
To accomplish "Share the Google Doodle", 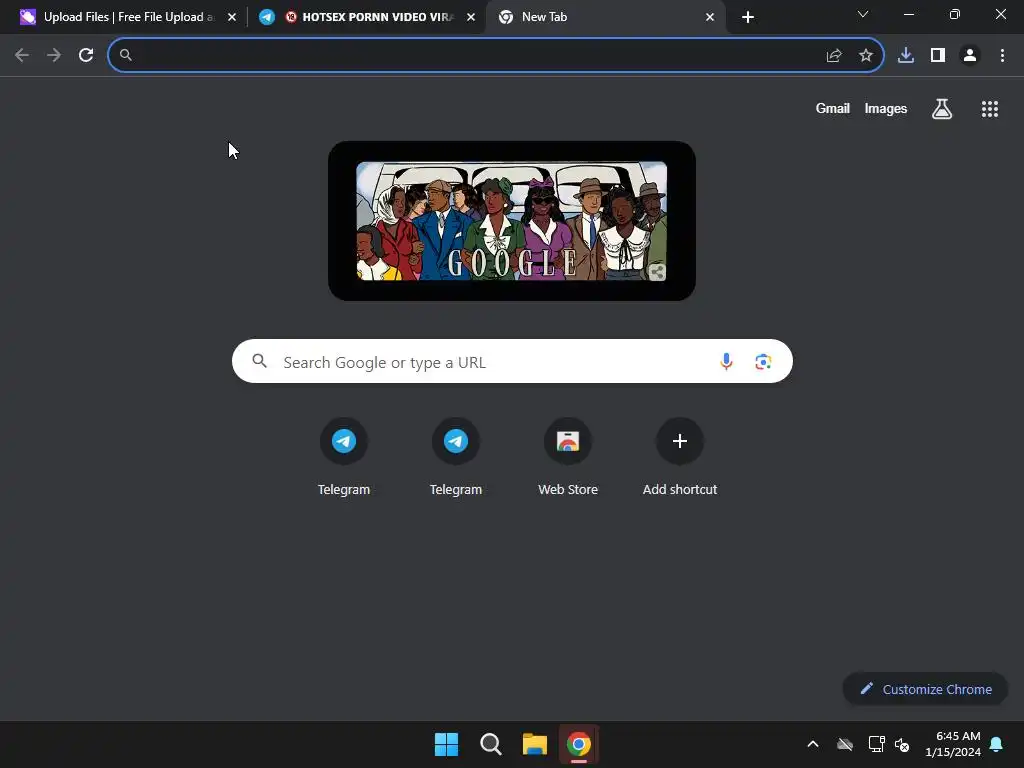I will pyautogui.click(x=657, y=272).
